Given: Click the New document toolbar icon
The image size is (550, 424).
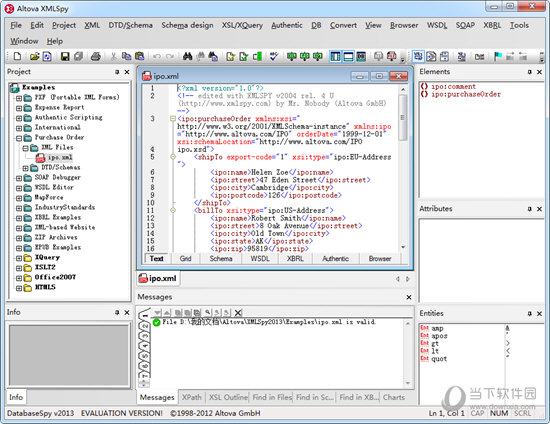Looking at the screenshot, I should 17,56.
